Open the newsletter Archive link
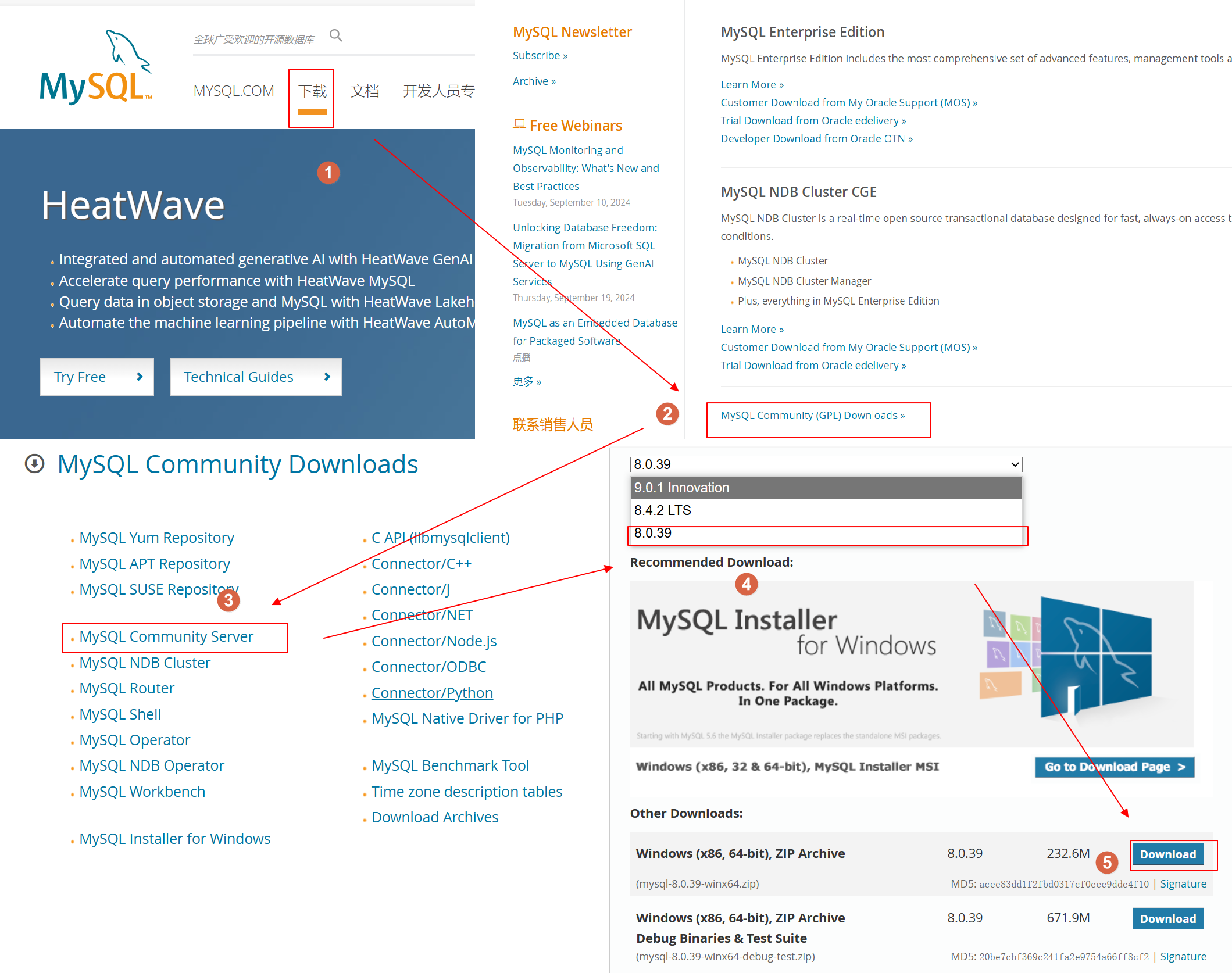This screenshot has width=1232, height=973. pyautogui.click(x=534, y=81)
